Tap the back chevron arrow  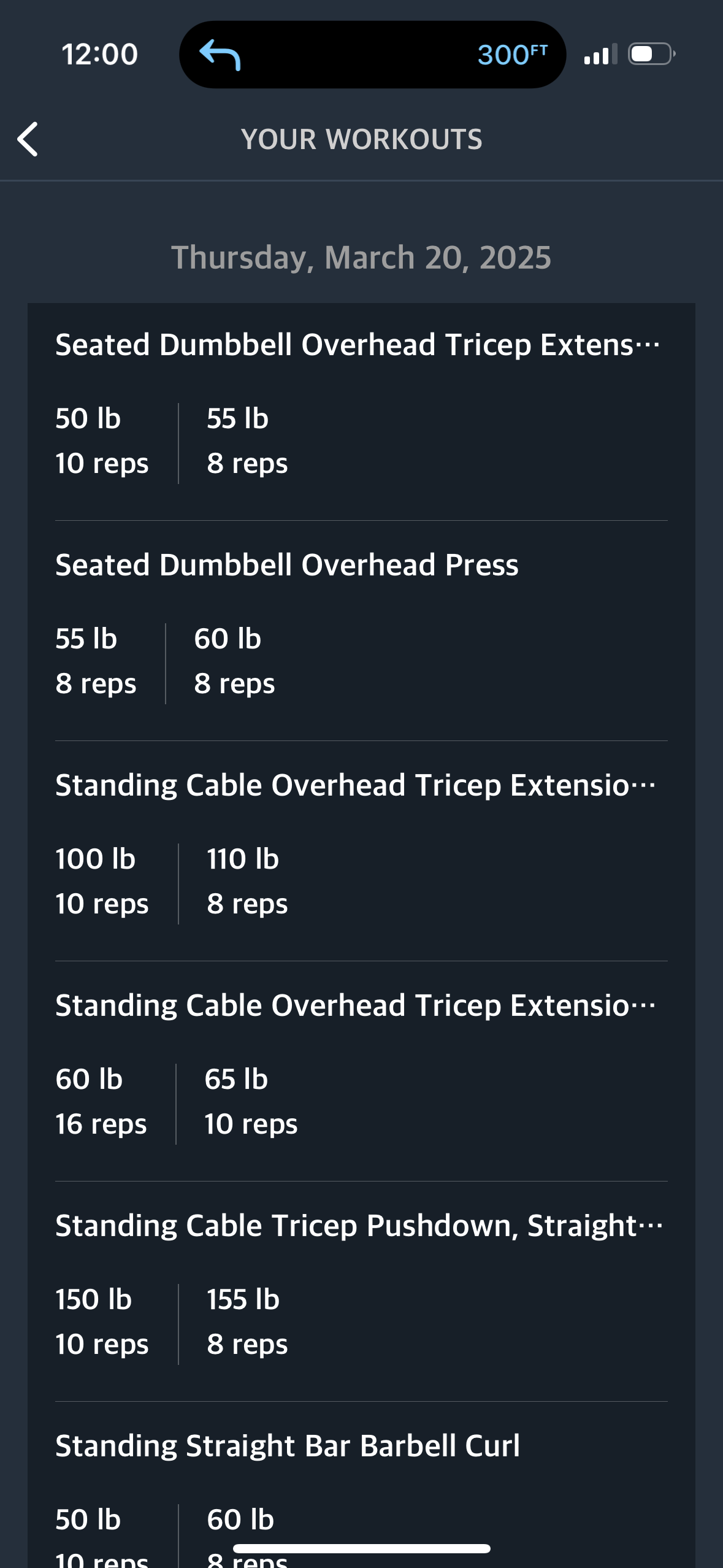pyautogui.click(x=28, y=139)
